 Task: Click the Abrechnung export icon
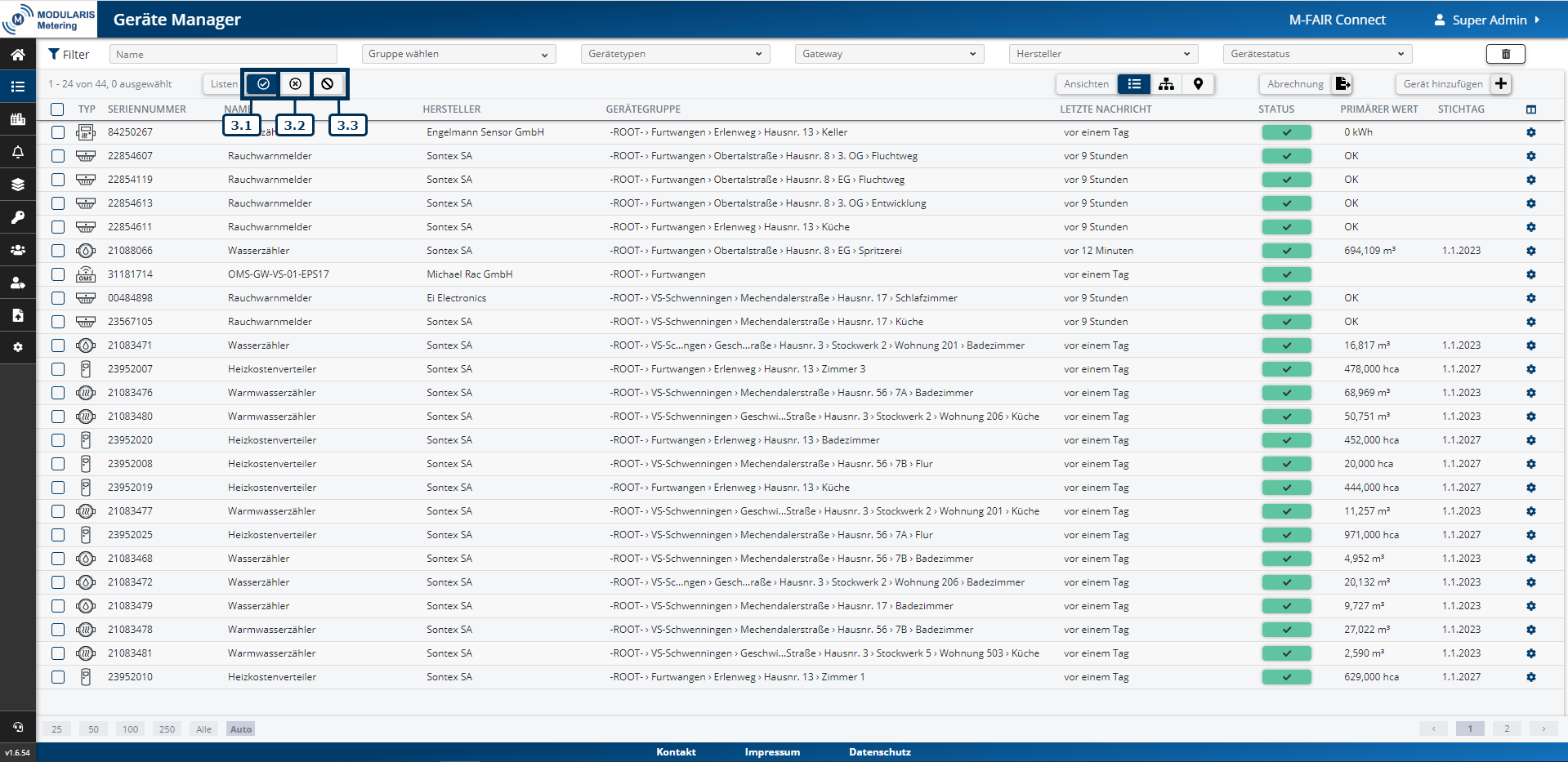pos(1342,84)
